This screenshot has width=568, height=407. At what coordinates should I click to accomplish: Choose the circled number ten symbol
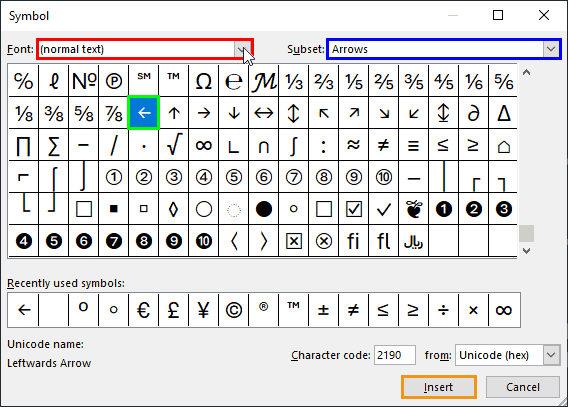[x=384, y=177]
